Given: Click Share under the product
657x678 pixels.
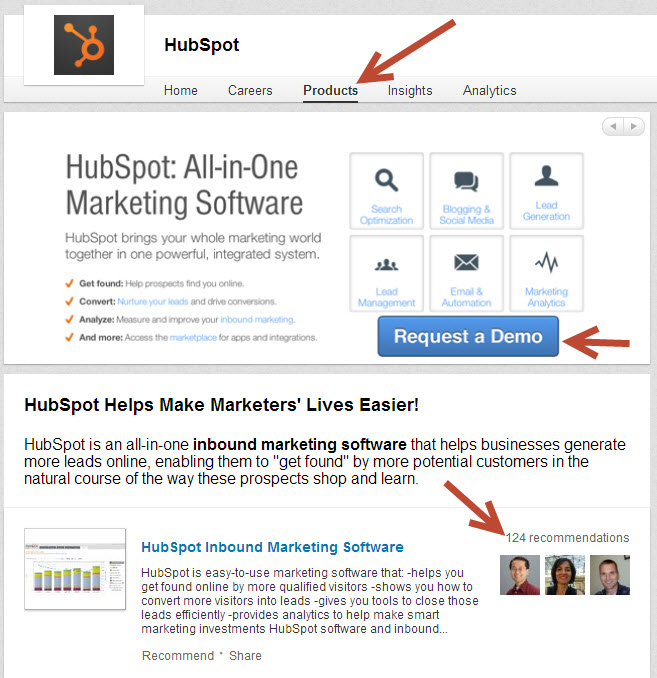Looking at the screenshot, I should point(245,656).
